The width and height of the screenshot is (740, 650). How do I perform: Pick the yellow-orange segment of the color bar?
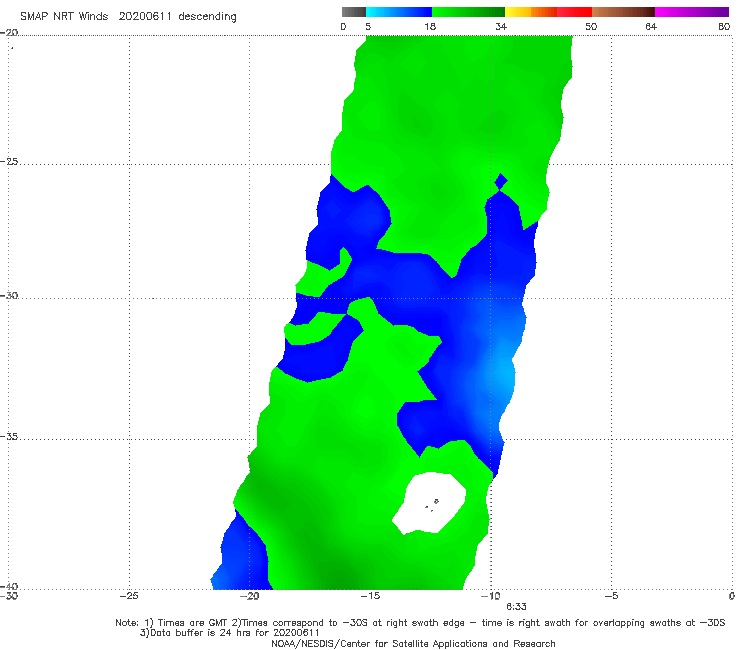[x=531, y=12]
